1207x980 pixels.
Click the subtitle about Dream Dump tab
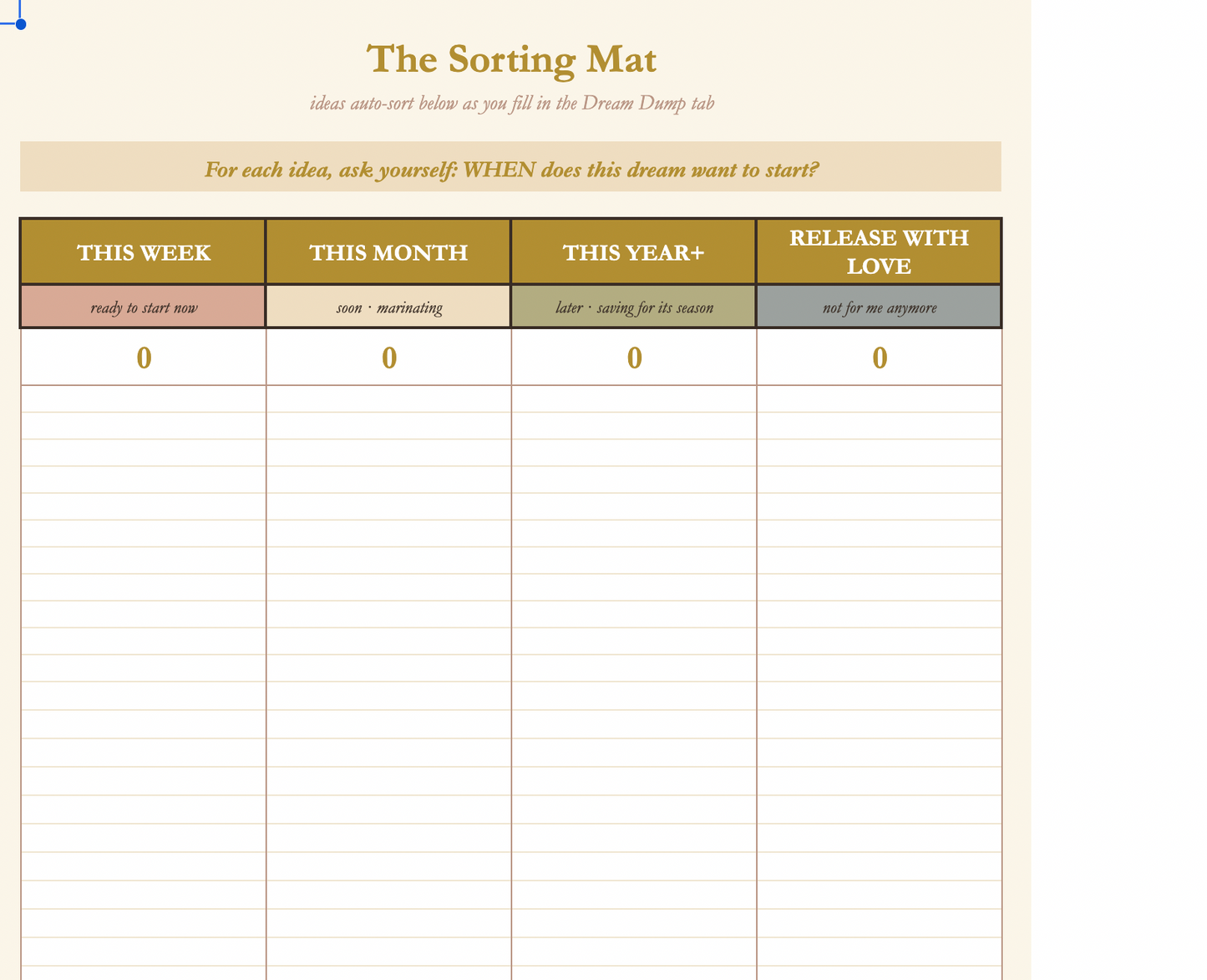click(511, 104)
